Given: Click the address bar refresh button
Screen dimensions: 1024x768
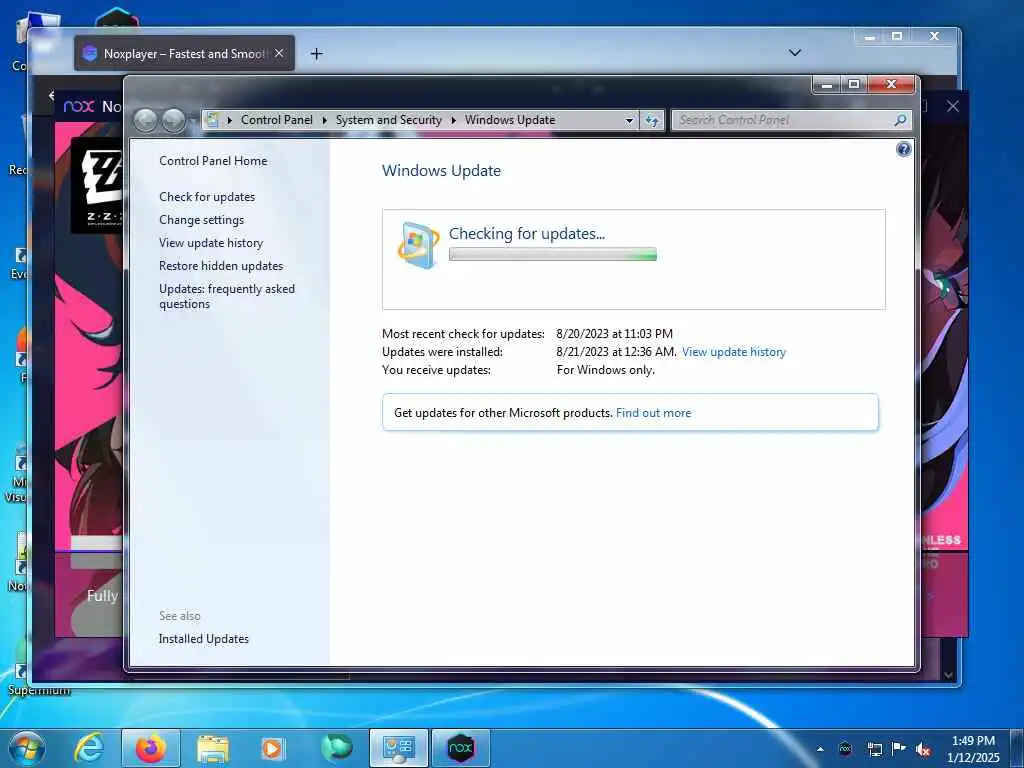Looking at the screenshot, I should click(x=652, y=120).
